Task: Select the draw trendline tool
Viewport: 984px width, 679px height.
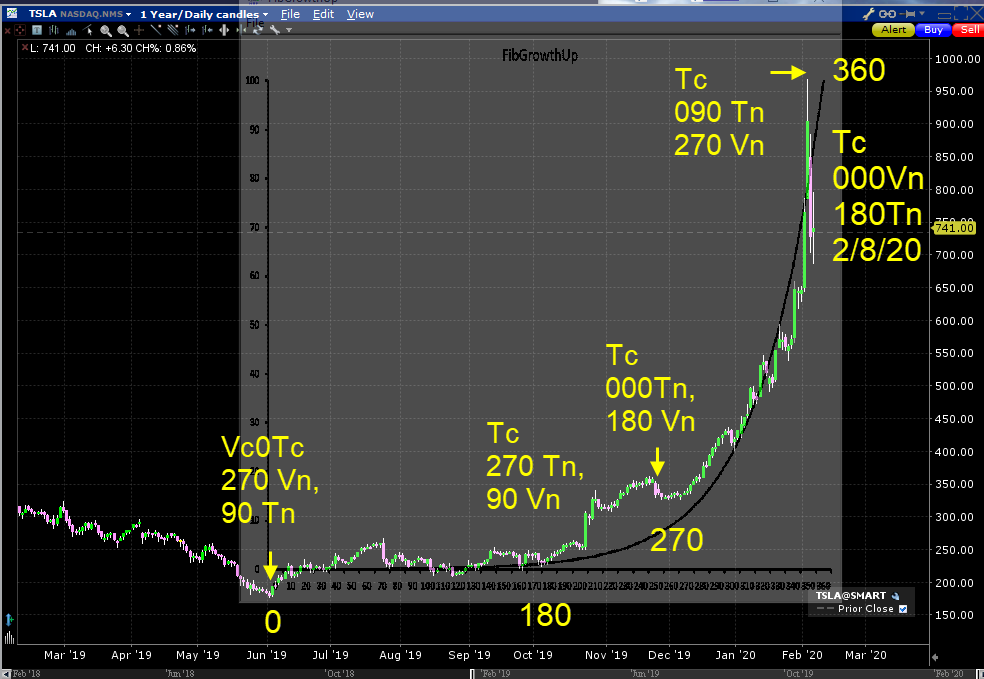Action: click(156, 30)
